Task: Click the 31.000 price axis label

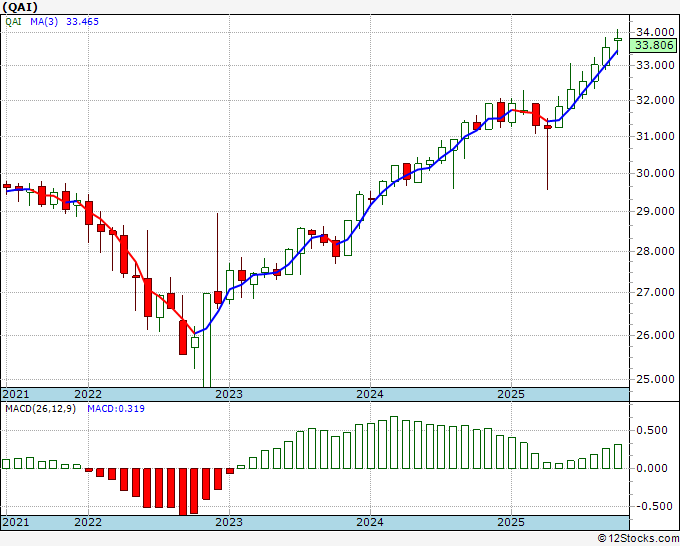Action: point(655,136)
